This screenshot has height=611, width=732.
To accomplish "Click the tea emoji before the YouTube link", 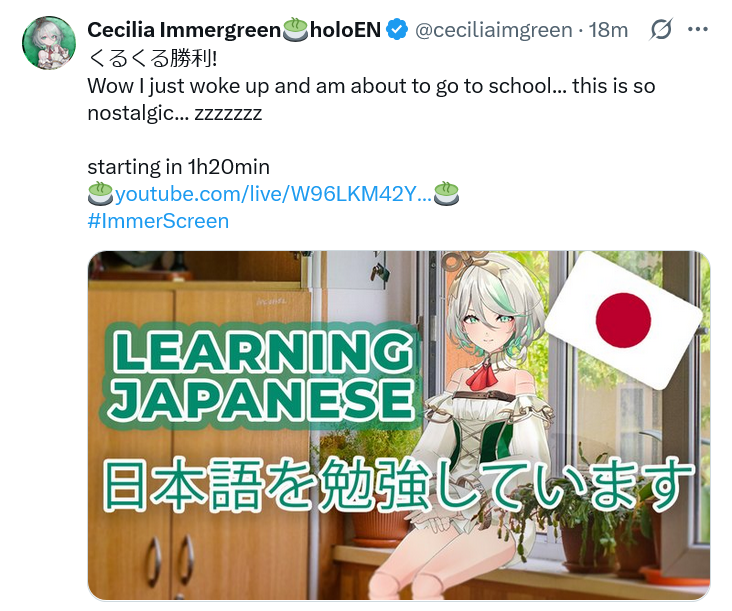I will 100,194.
